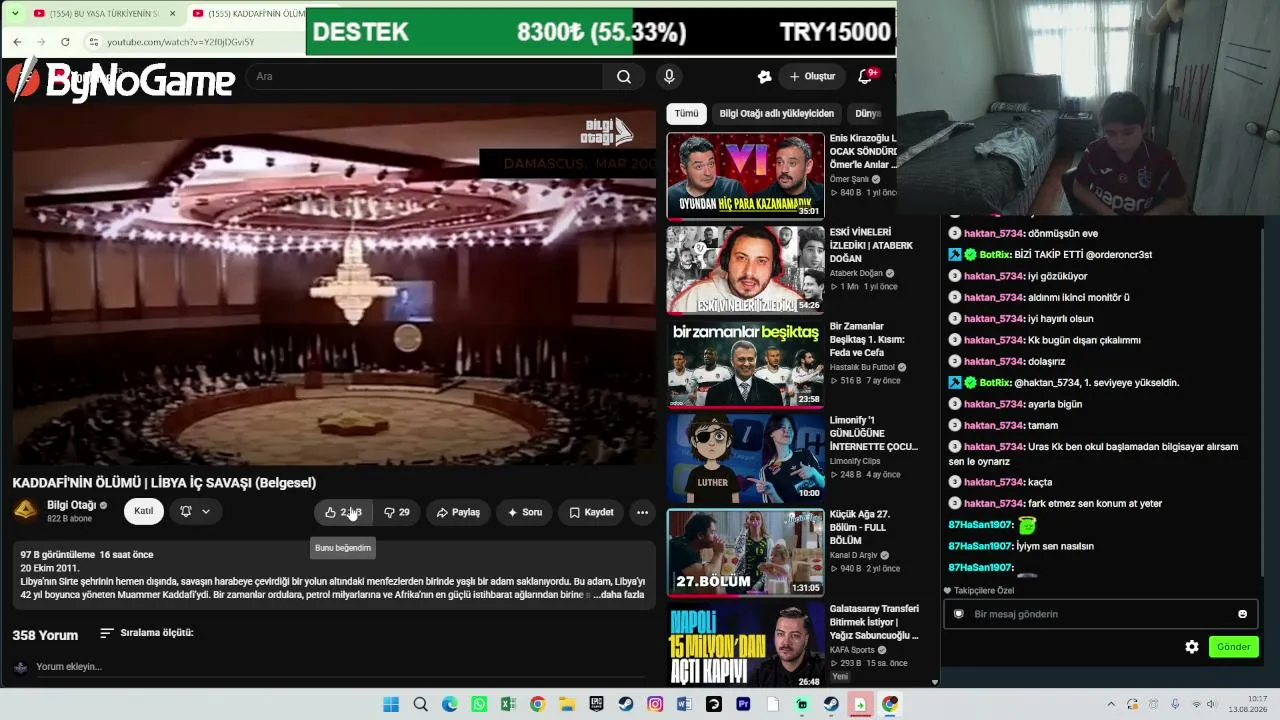
Task: Click the '358 Yorum' comments heading
Action: [x=45, y=635]
